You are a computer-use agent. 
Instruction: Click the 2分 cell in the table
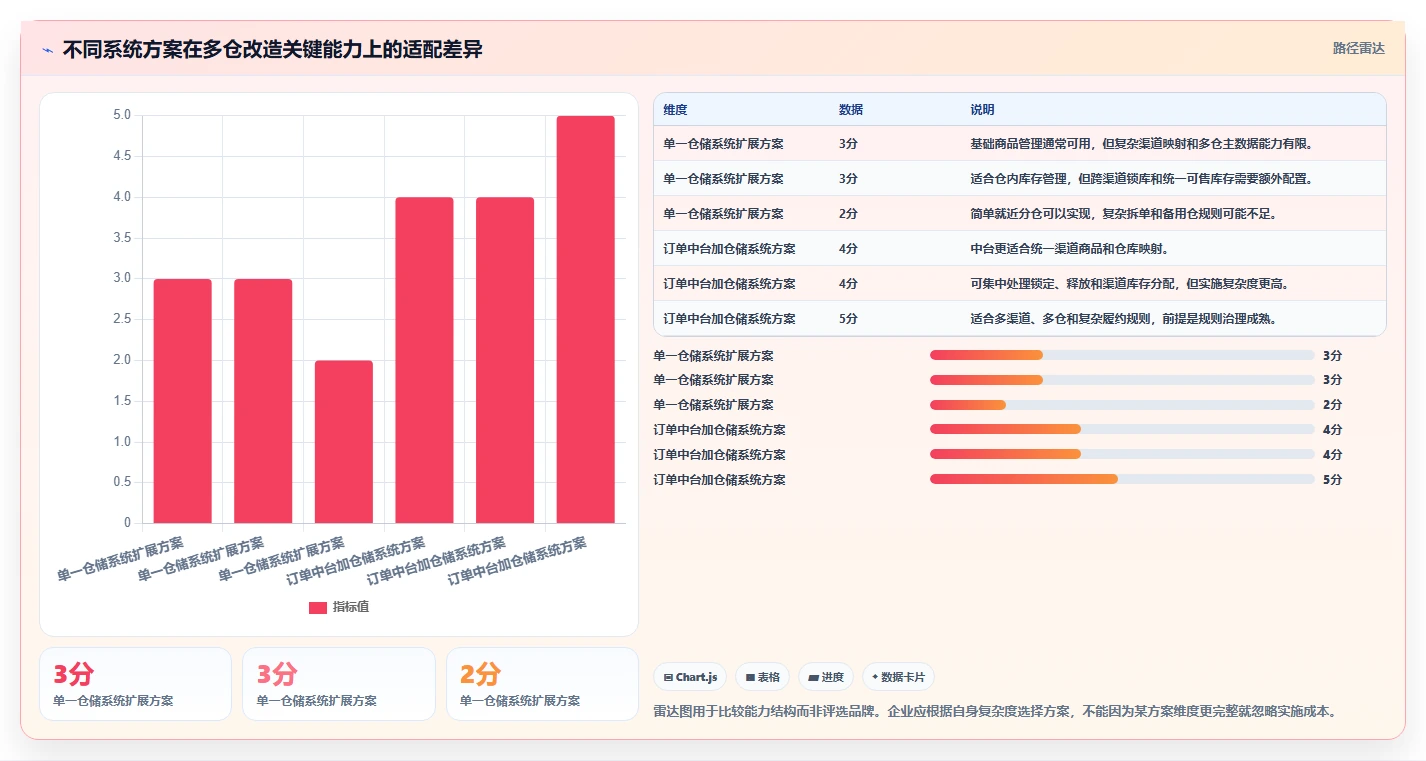click(x=848, y=214)
